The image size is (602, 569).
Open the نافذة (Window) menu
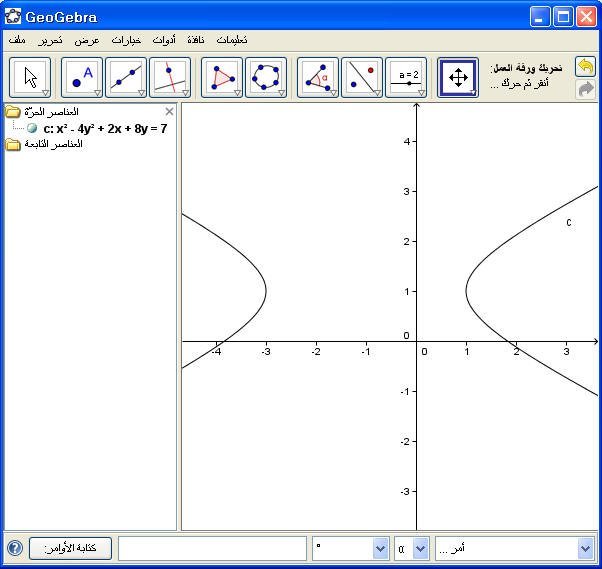click(x=196, y=40)
